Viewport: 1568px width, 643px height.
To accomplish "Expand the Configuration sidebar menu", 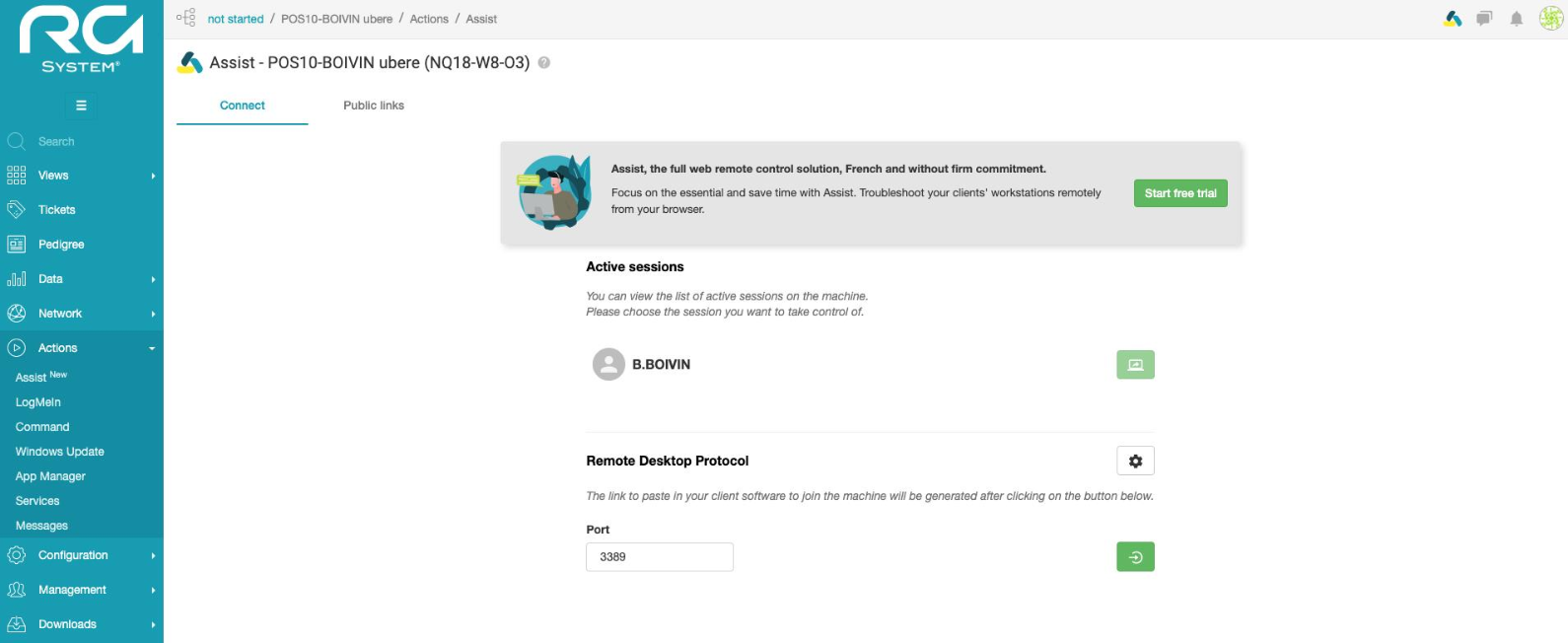I will 82,555.
